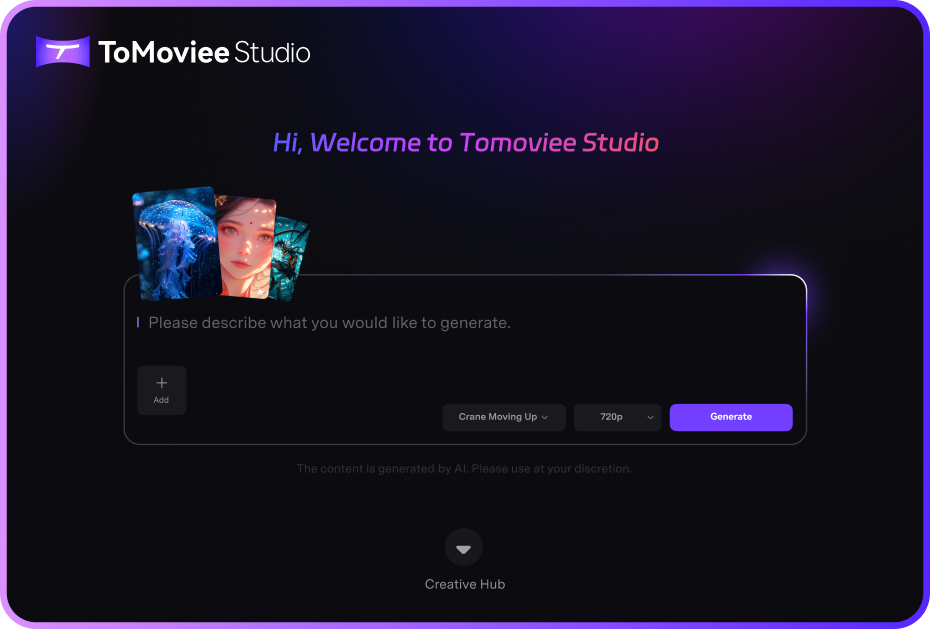Click the Welcome to Tomoviee Studio heading
This screenshot has width=930, height=629.
[x=465, y=142]
